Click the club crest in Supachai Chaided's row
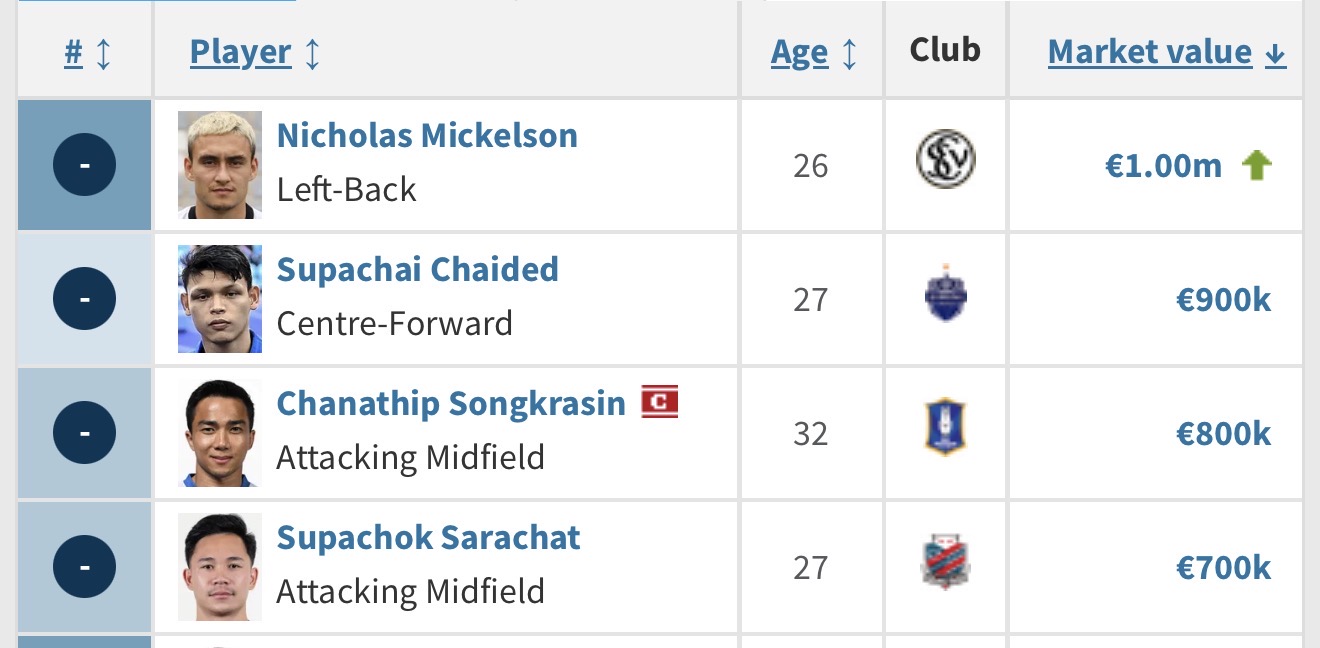 point(945,297)
